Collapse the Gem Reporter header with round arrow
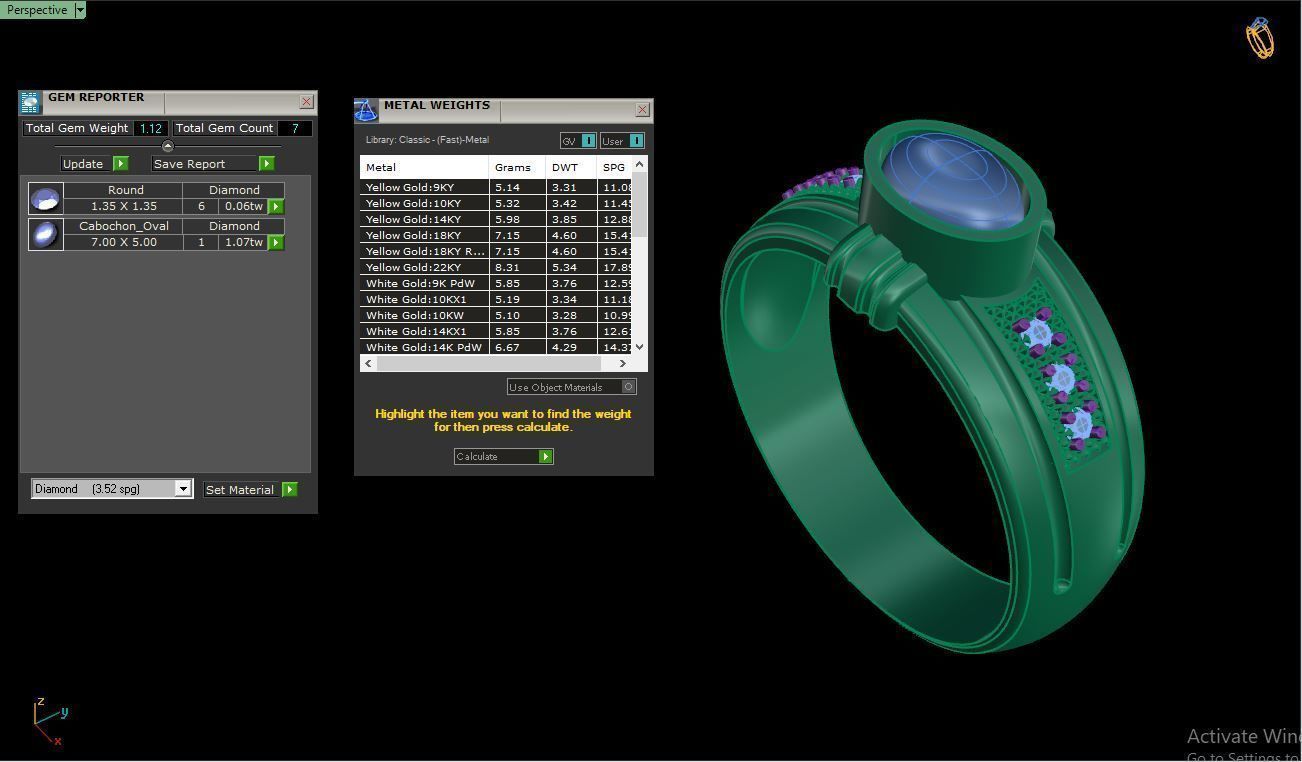The width and height of the screenshot is (1302, 762). tap(168, 146)
